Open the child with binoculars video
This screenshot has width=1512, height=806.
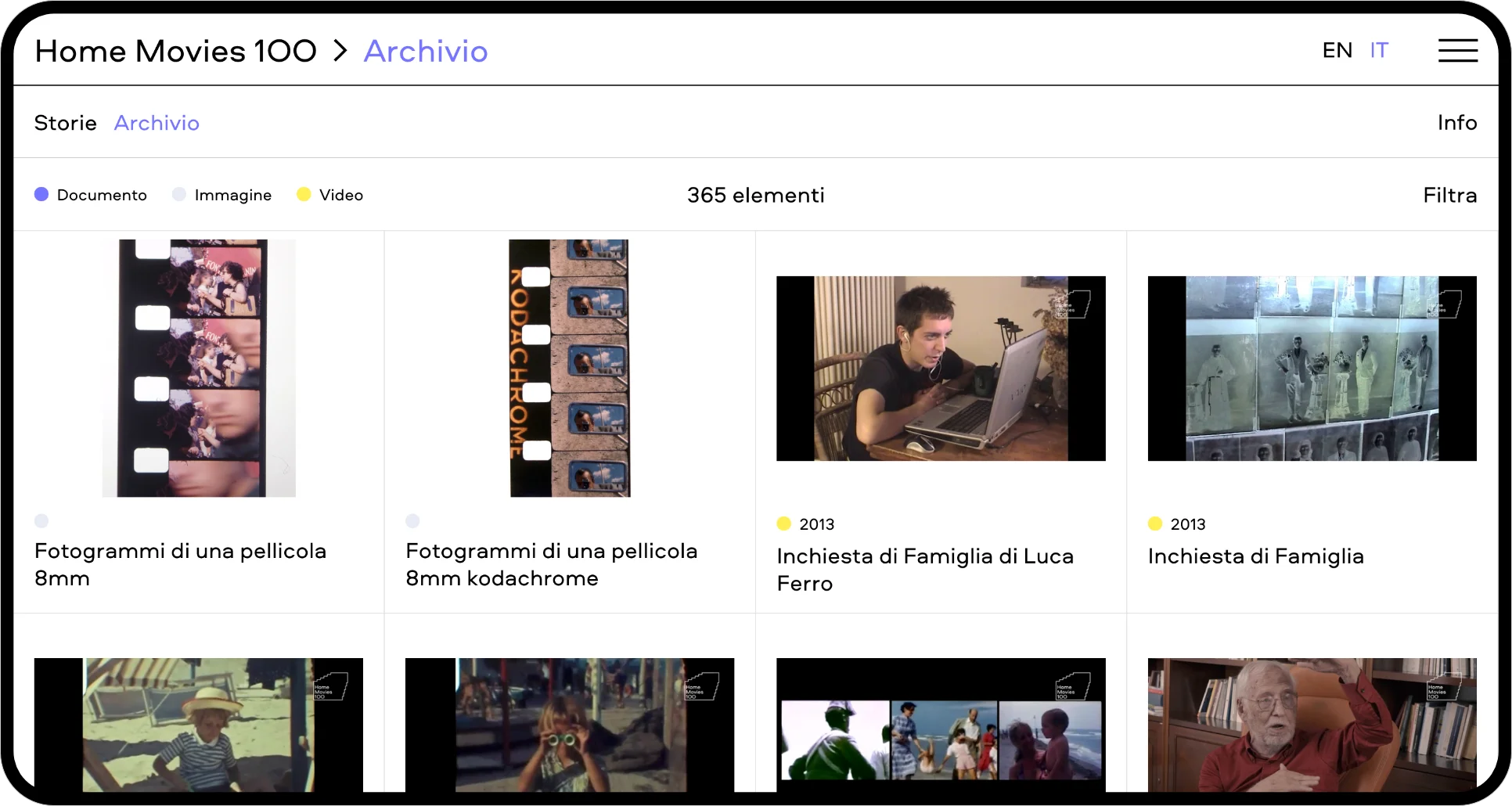tap(570, 725)
